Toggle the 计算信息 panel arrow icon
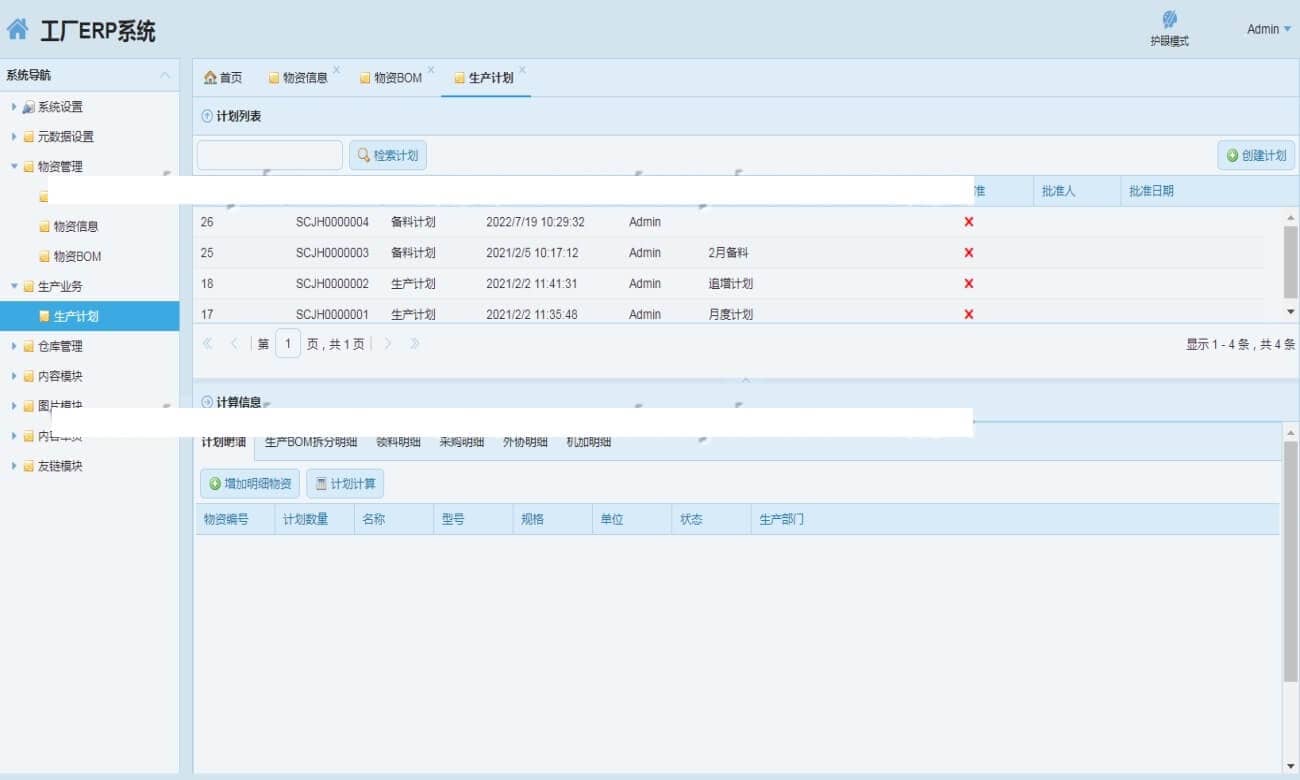 [207, 402]
